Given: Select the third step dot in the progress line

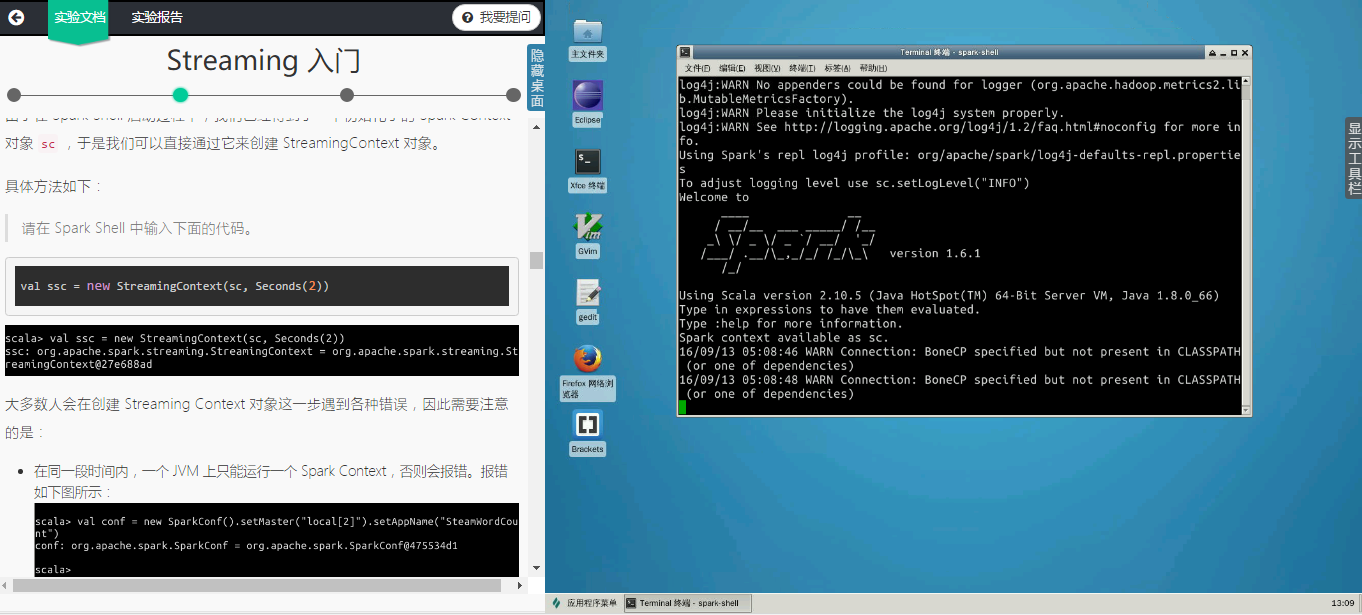Looking at the screenshot, I should 347,95.
